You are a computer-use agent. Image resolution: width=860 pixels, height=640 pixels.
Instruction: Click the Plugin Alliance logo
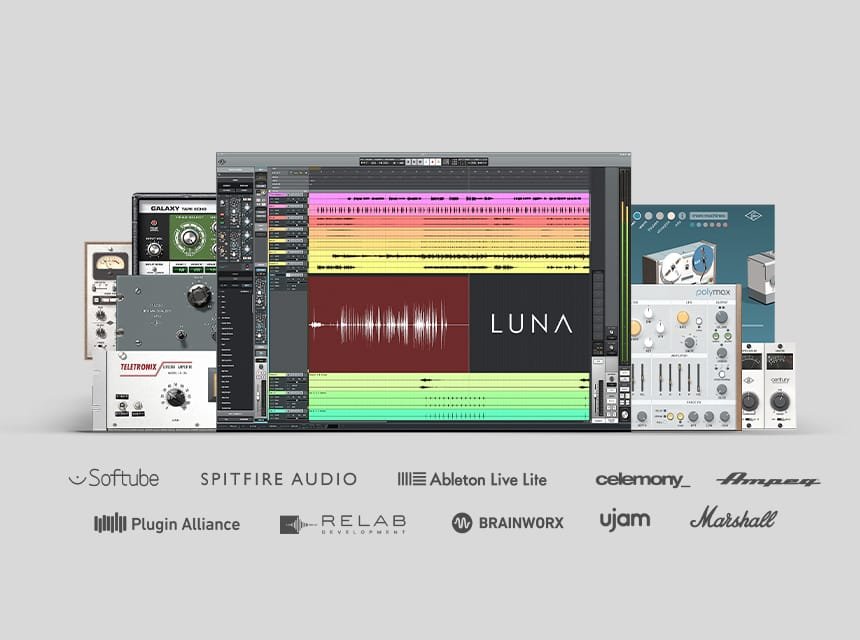[167, 523]
